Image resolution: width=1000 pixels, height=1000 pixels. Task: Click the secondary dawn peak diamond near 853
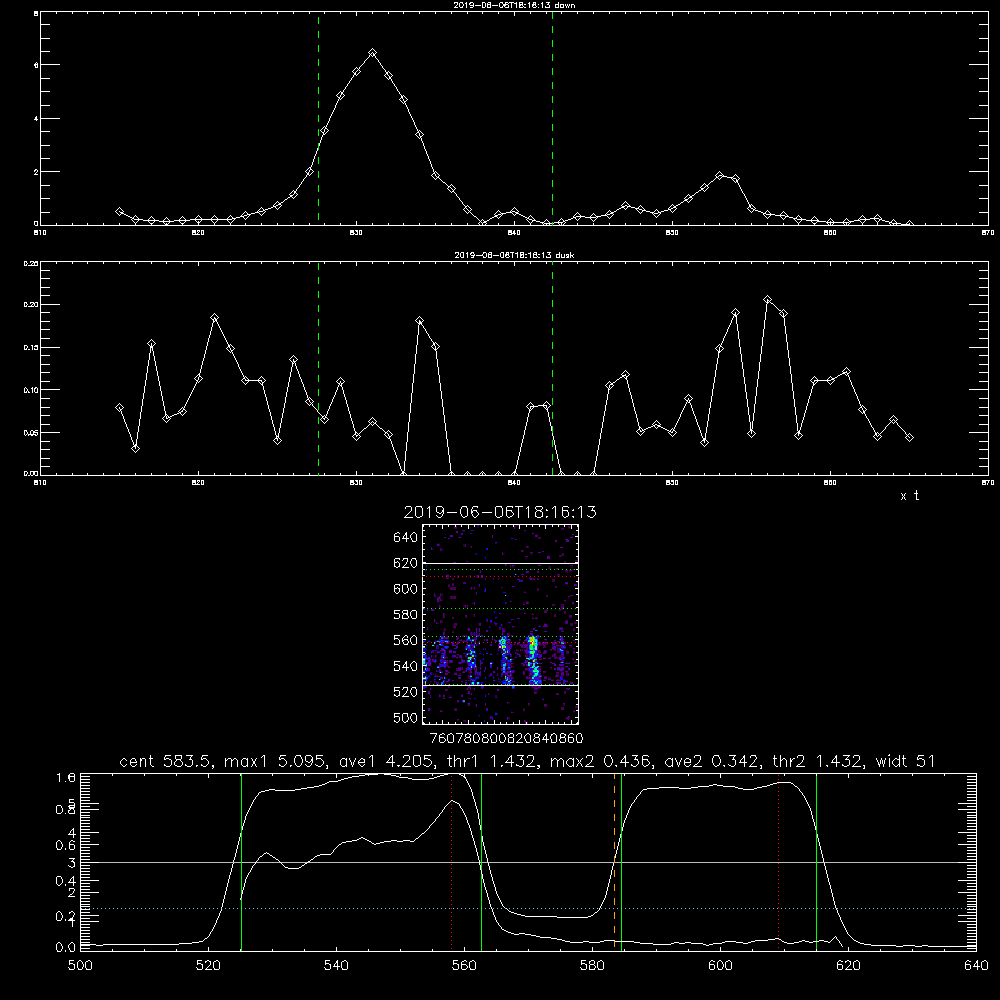[x=720, y=175]
